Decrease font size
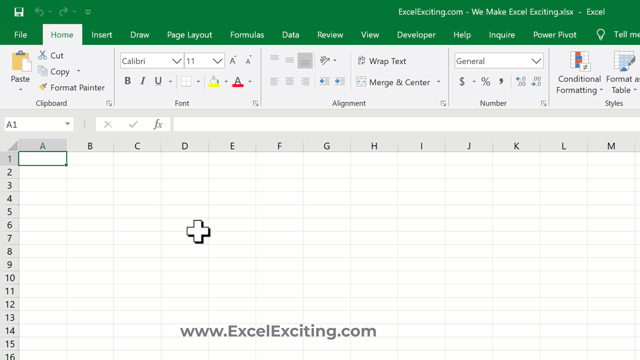Image resolution: width=640 pixels, height=360 pixels. click(x=248, y=61)
